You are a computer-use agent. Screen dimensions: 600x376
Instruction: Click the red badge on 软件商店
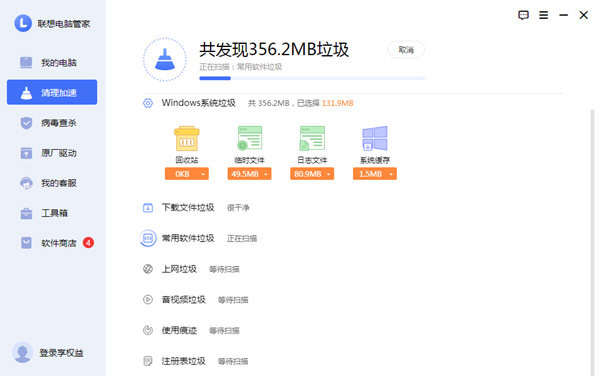[88, 243]
